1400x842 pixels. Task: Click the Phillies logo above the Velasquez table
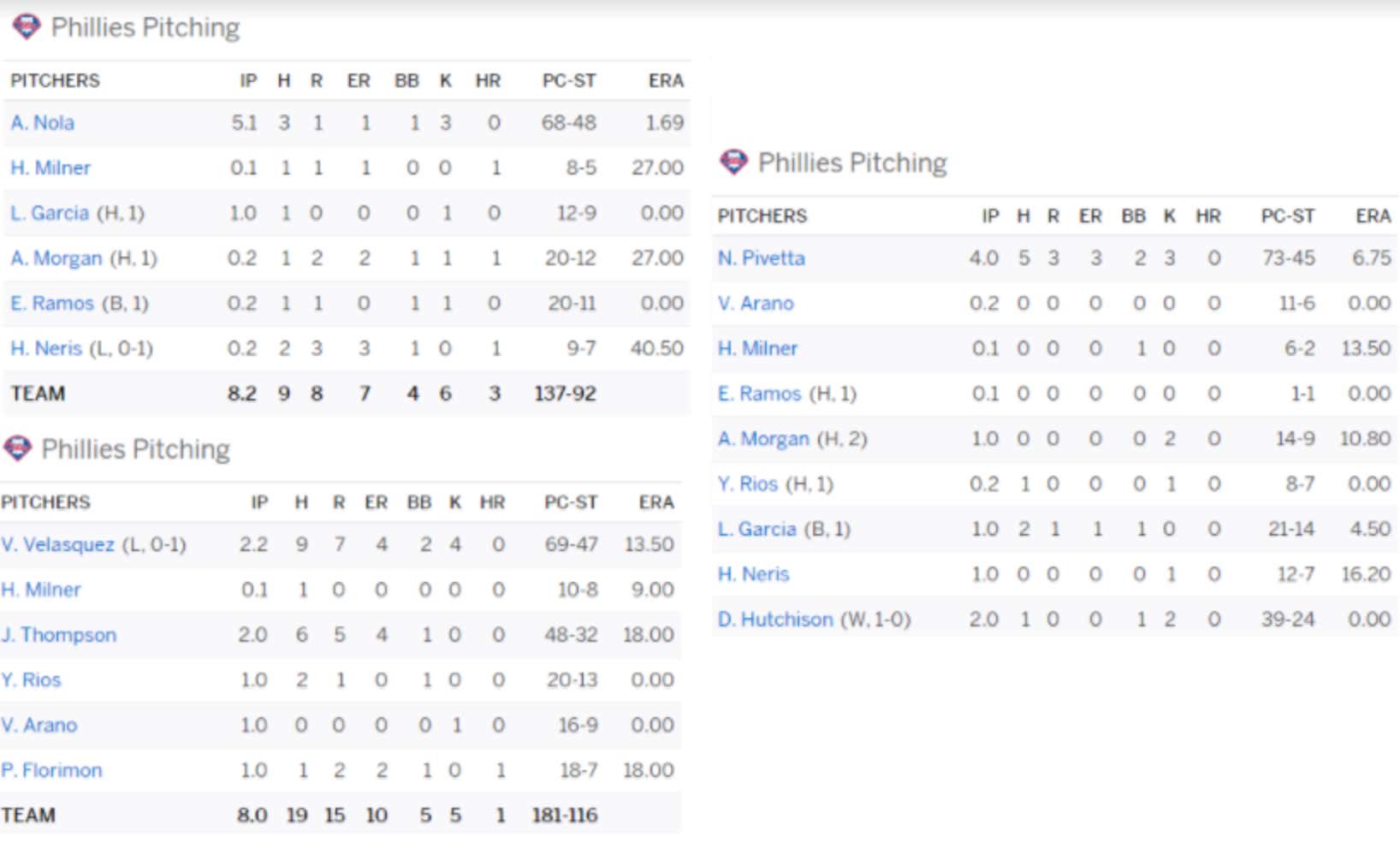click(x=17, y=448)
